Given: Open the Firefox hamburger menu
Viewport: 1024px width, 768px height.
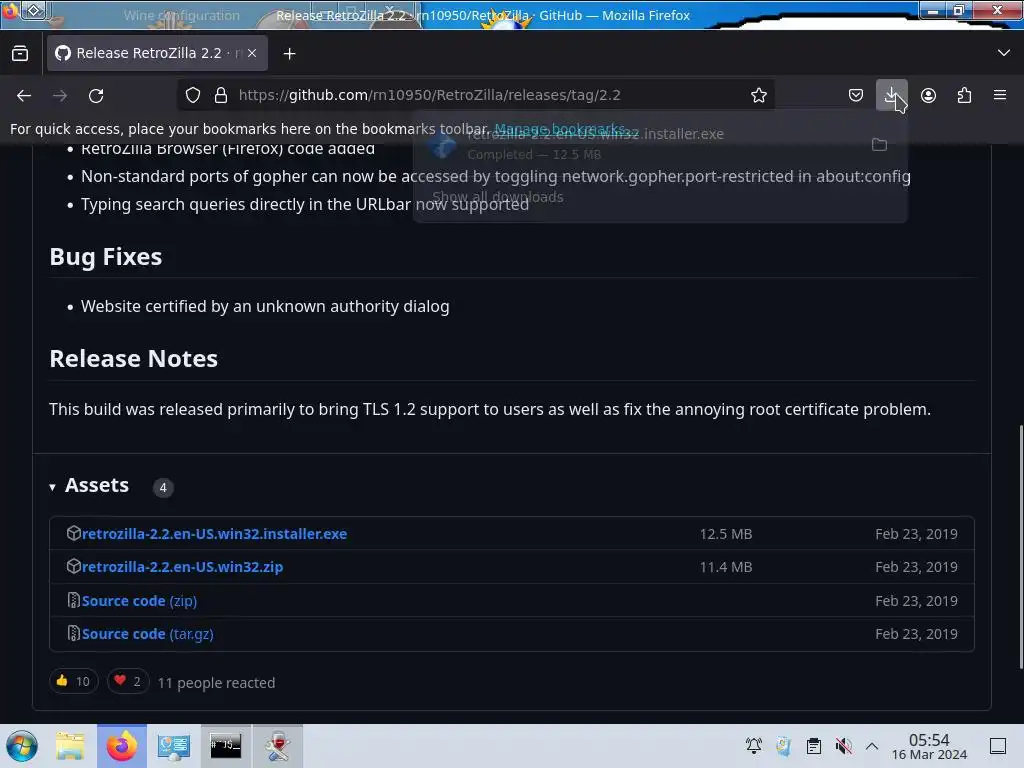Looking at the screenshot, I should click(999, 95).
